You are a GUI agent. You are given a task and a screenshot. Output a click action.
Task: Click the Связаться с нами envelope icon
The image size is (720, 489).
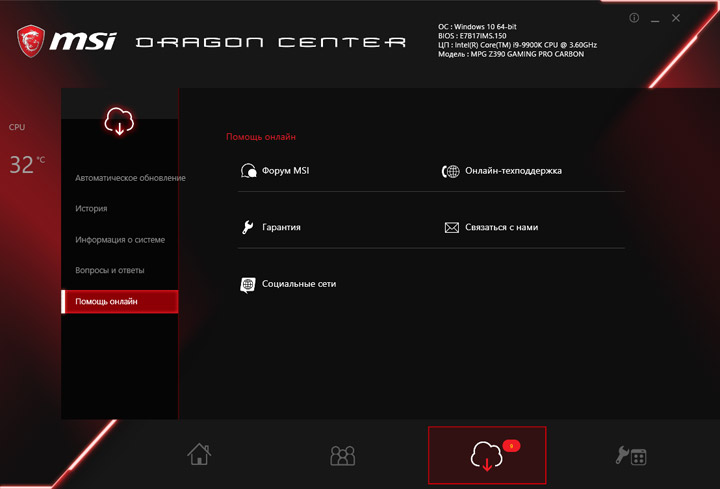point(451,227)
